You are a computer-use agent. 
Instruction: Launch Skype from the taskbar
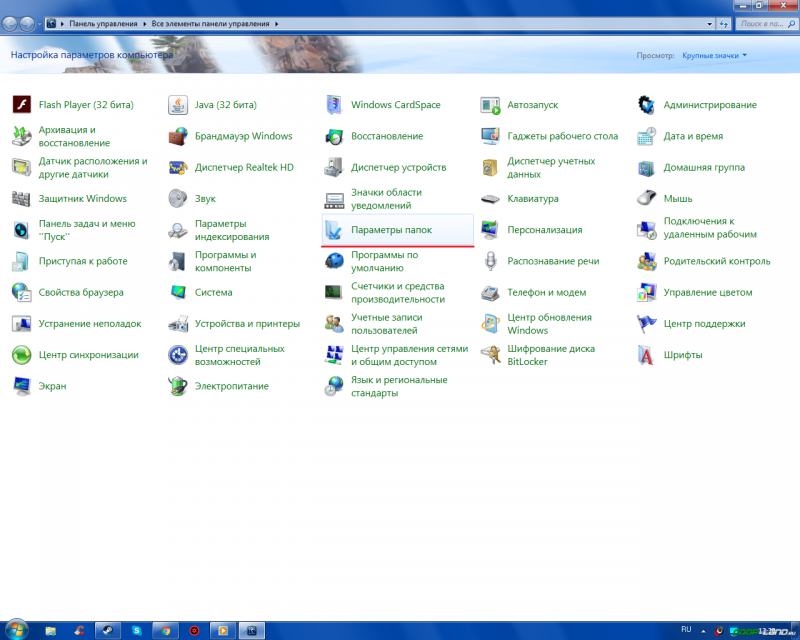coord(136,631)
